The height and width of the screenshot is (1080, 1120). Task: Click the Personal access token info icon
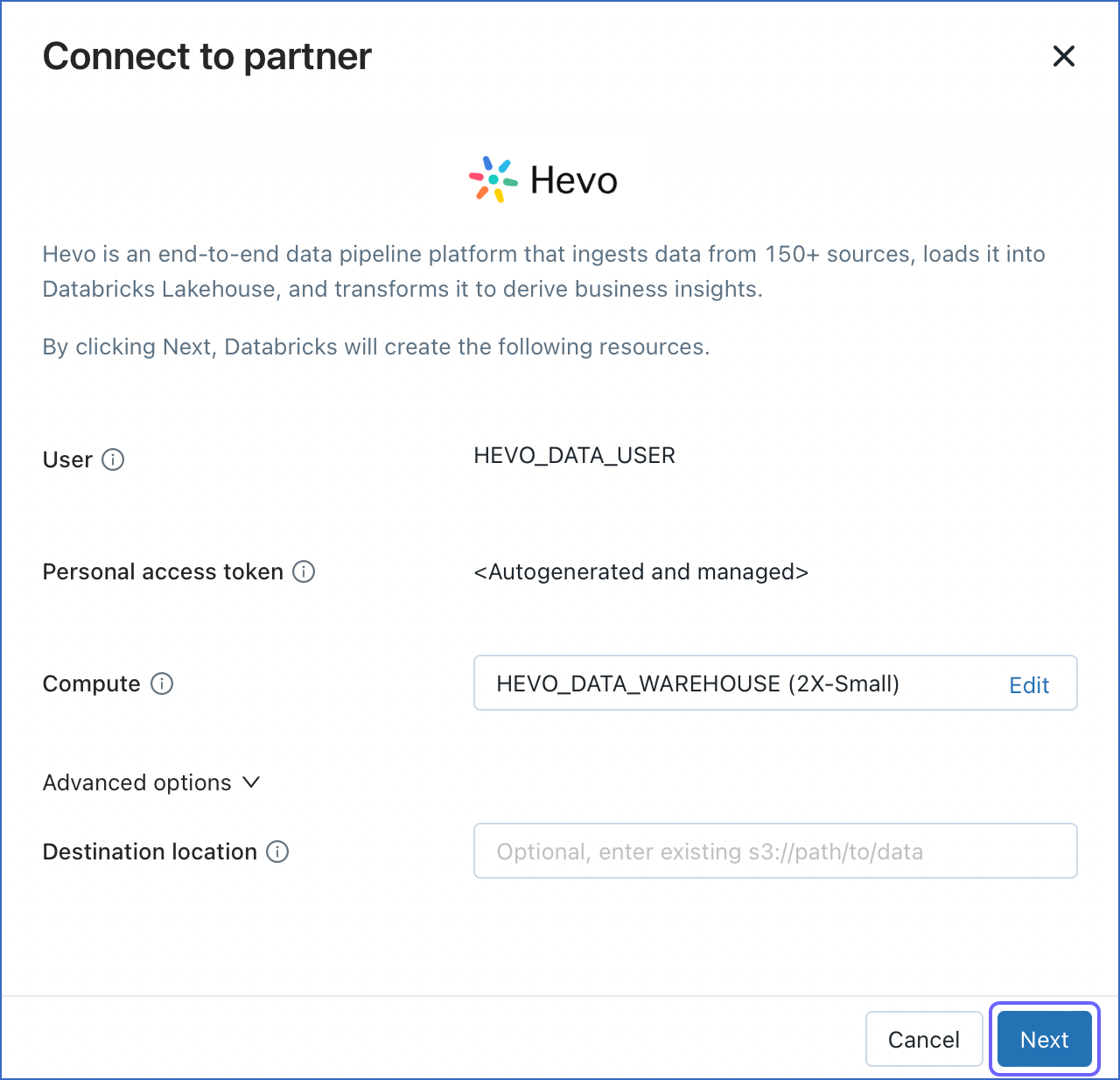click(304, 572)
